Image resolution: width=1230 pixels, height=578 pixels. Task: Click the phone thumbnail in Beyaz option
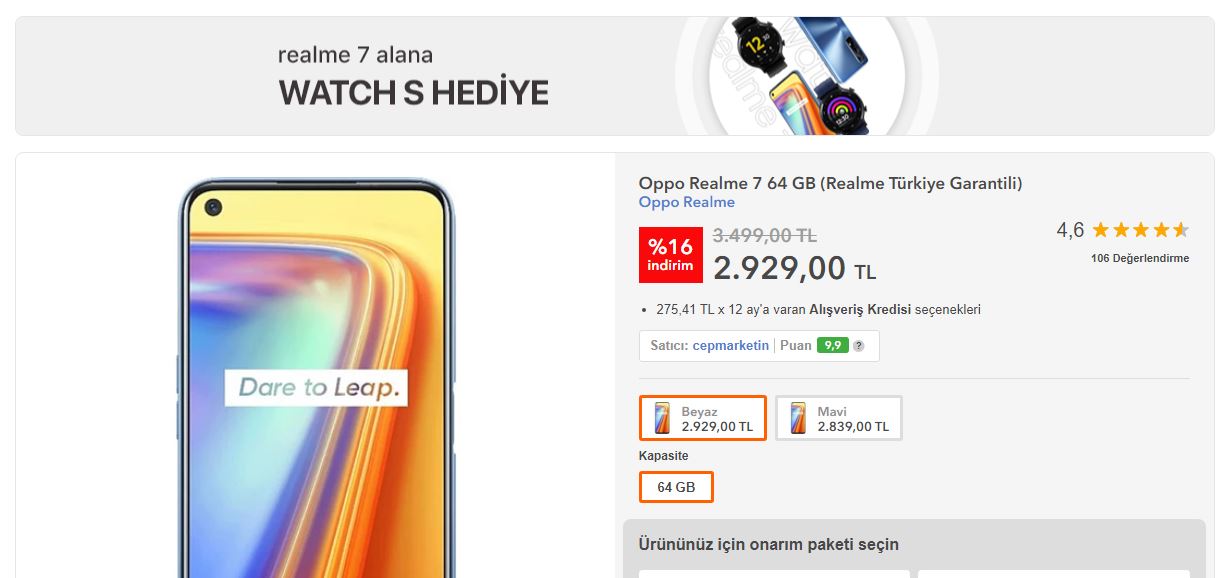pos(662,418)
